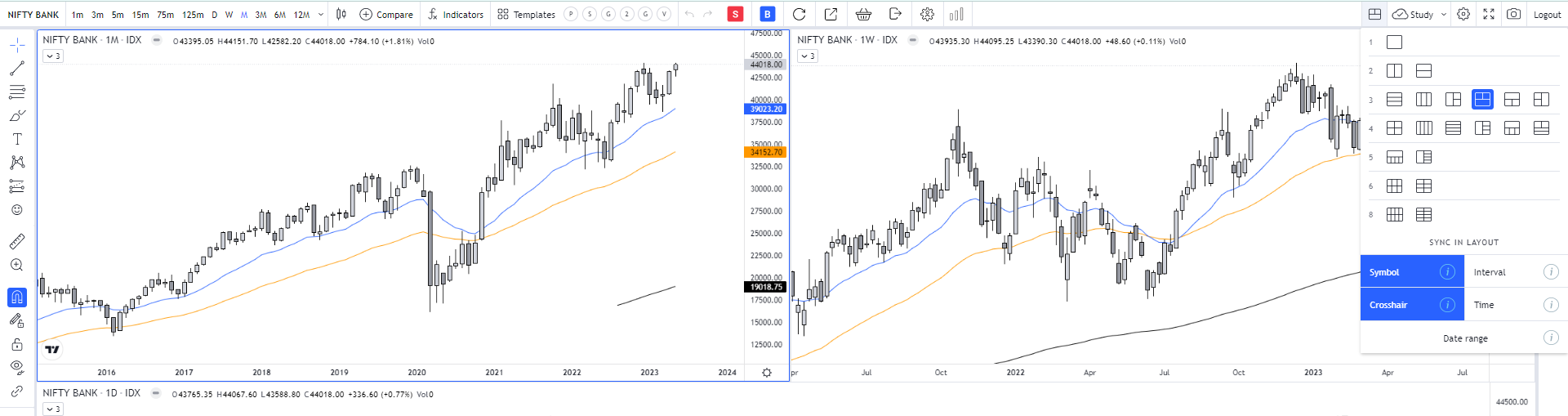
Task: Choose the single chart layout
Action: coord(1394,42)
